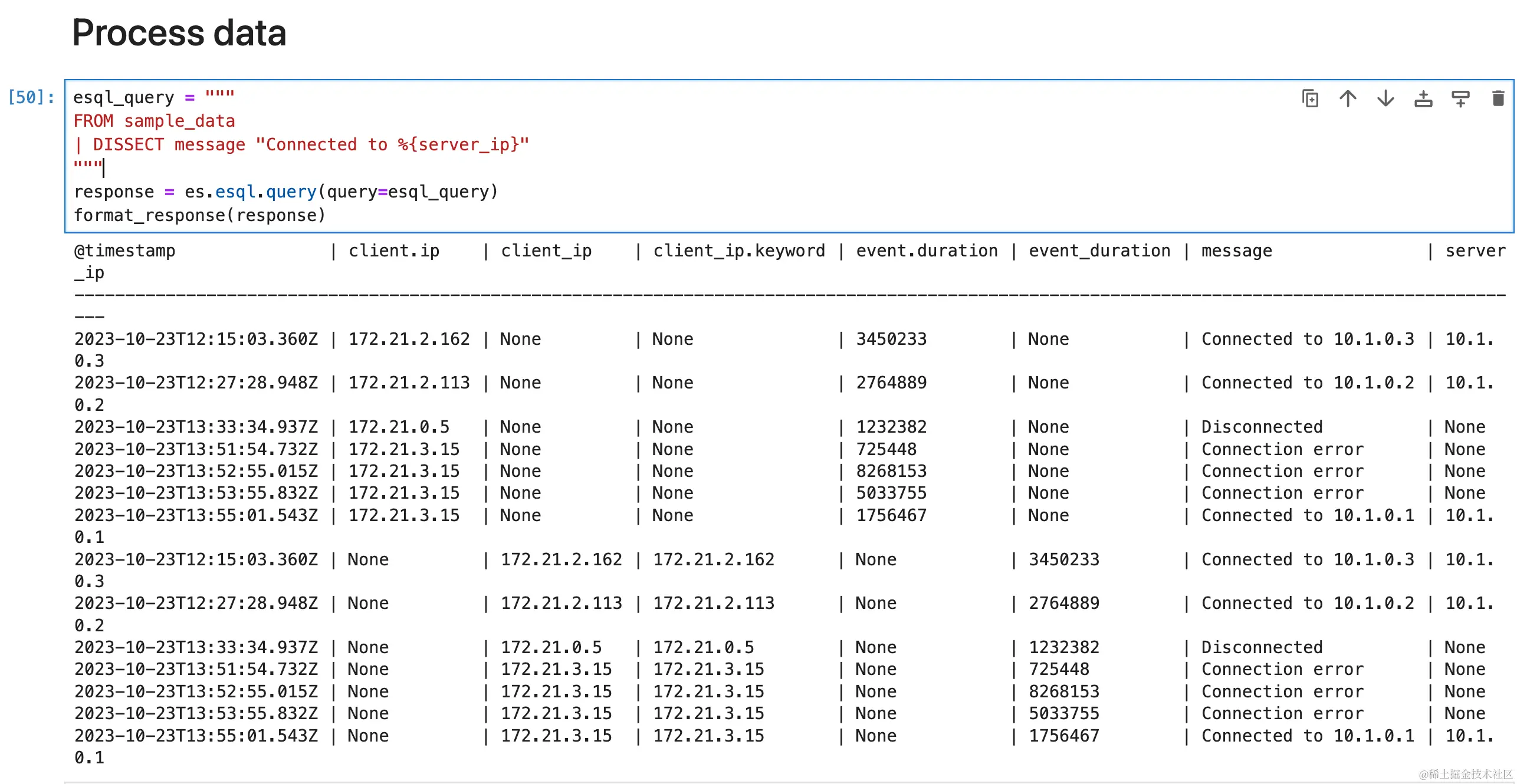Place cursor in FROM sample_data line

[x=154, y=121]
